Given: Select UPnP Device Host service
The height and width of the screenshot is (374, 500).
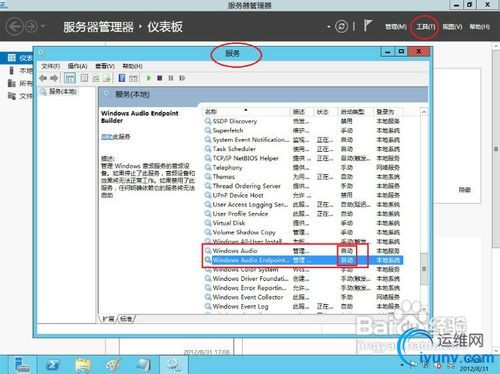Looking at the screenshot, I should tap(238, 195).
